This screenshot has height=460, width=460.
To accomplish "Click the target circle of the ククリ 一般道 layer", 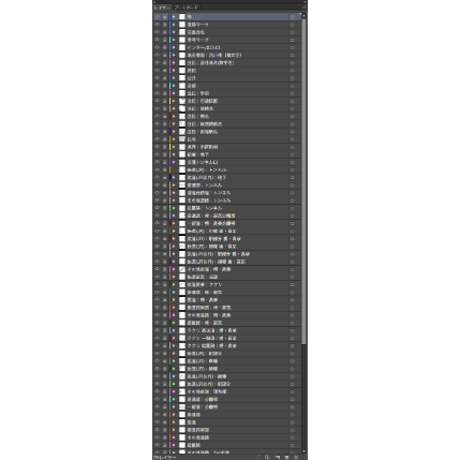I will (x=292, y=338).
